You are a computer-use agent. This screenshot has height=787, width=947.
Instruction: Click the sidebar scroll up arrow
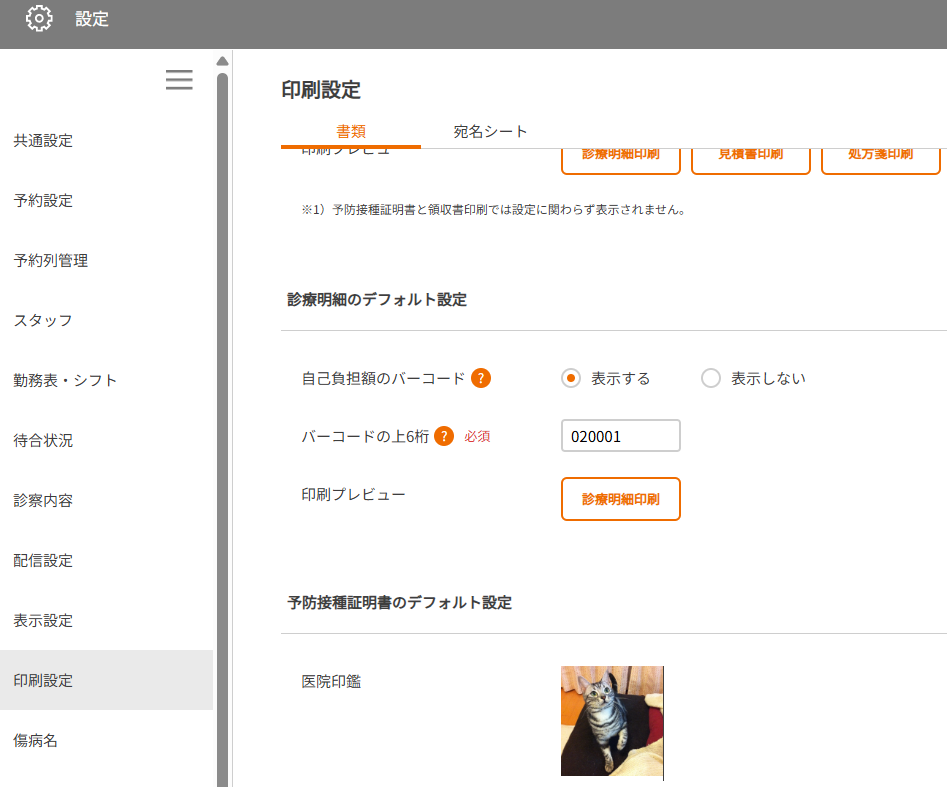tap(222, 61)
